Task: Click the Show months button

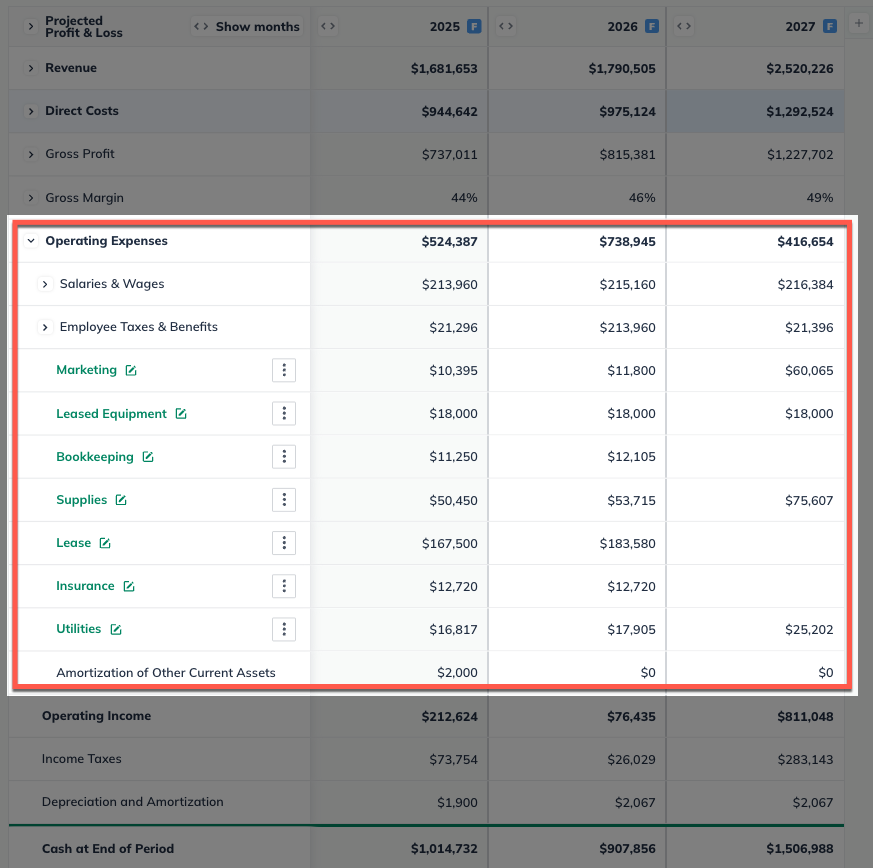Action: [247, 26]
